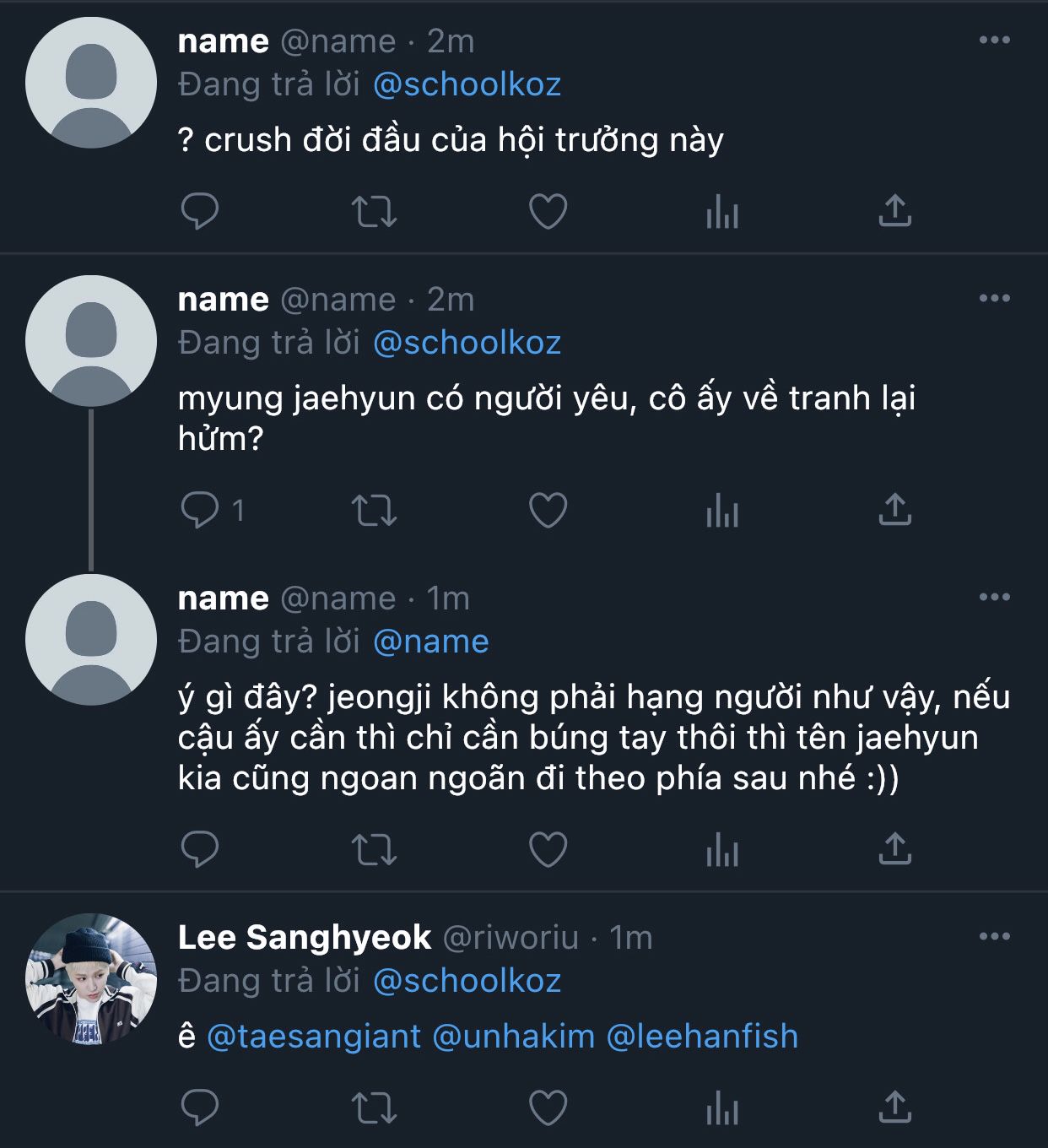
Task: View analytics of the first tweet
Action: pos(722,211)
